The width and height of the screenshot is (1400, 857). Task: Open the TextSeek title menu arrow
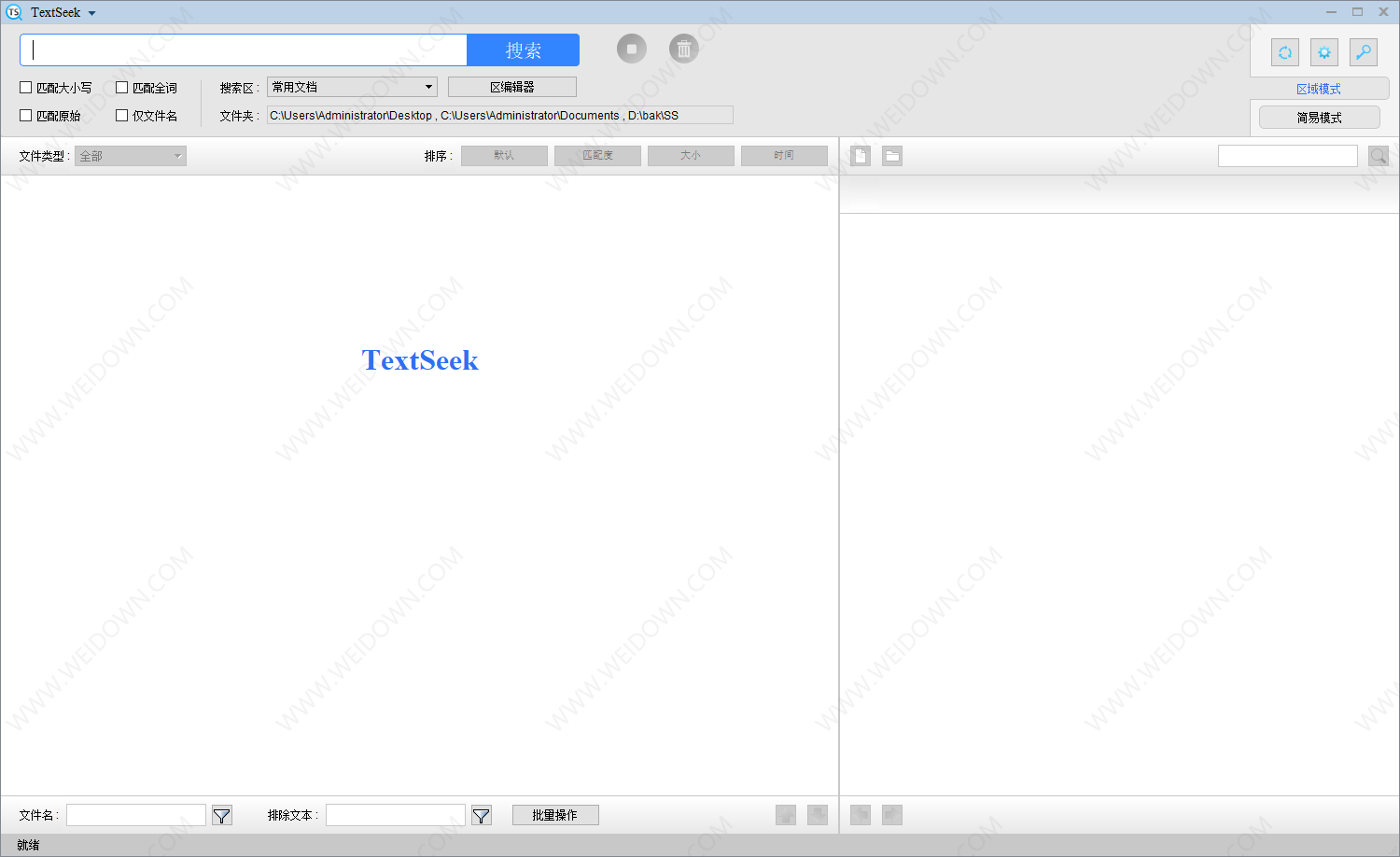[x=91, y=13]
